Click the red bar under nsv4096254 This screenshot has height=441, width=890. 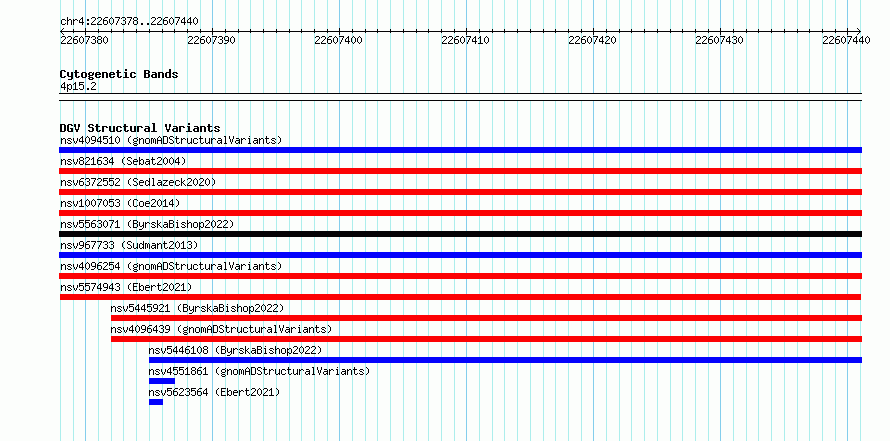pos(460,276)
